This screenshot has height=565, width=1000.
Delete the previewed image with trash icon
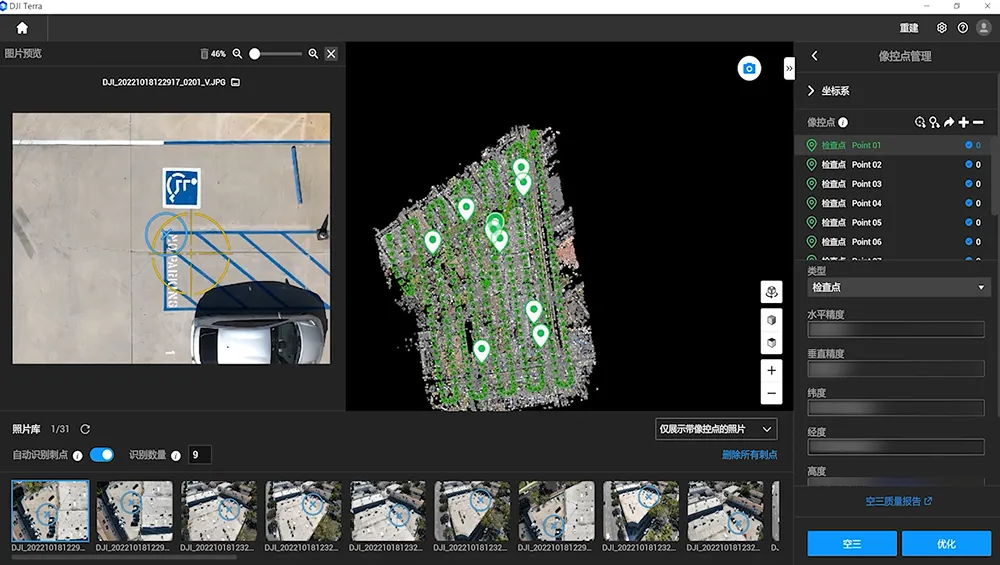[x=205, y=54]
